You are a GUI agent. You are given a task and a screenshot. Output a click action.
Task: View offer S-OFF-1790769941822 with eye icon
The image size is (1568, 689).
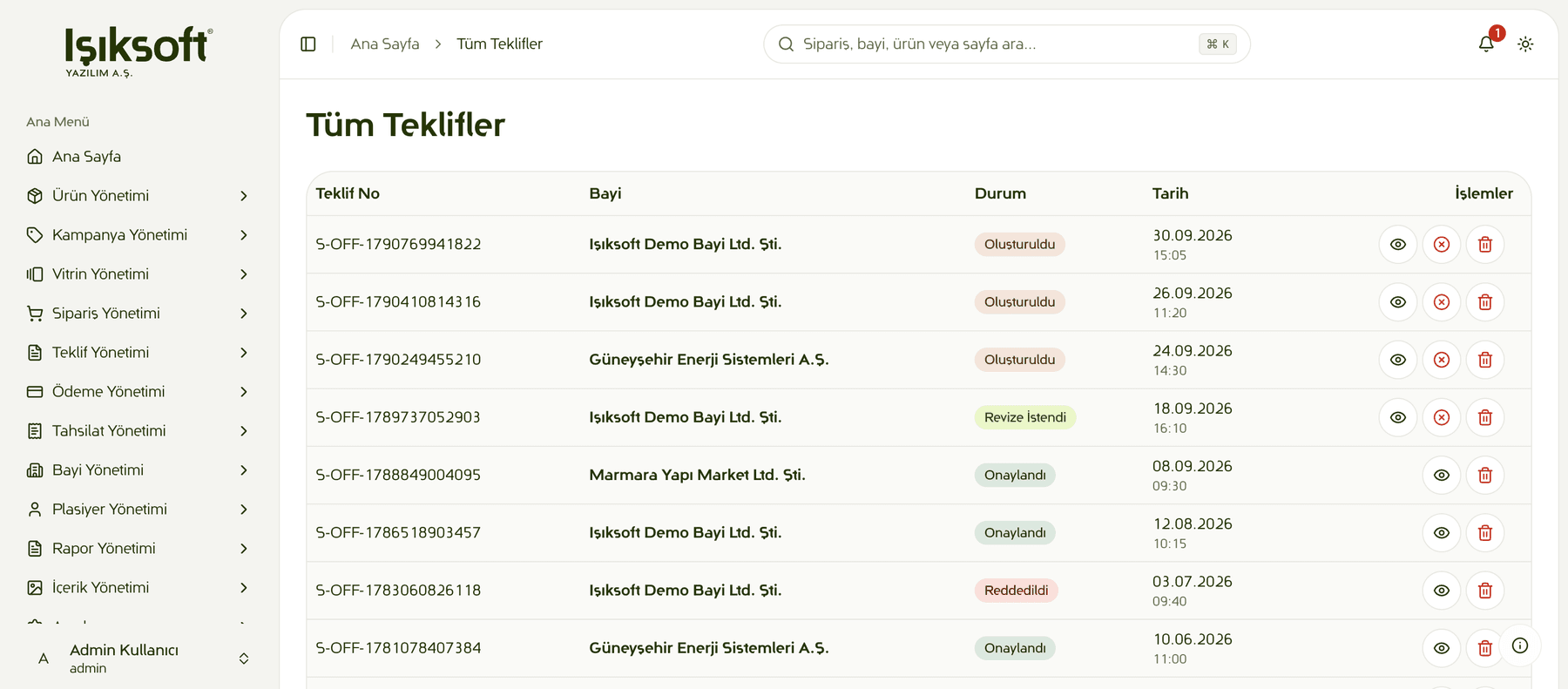pos(1398,245)
